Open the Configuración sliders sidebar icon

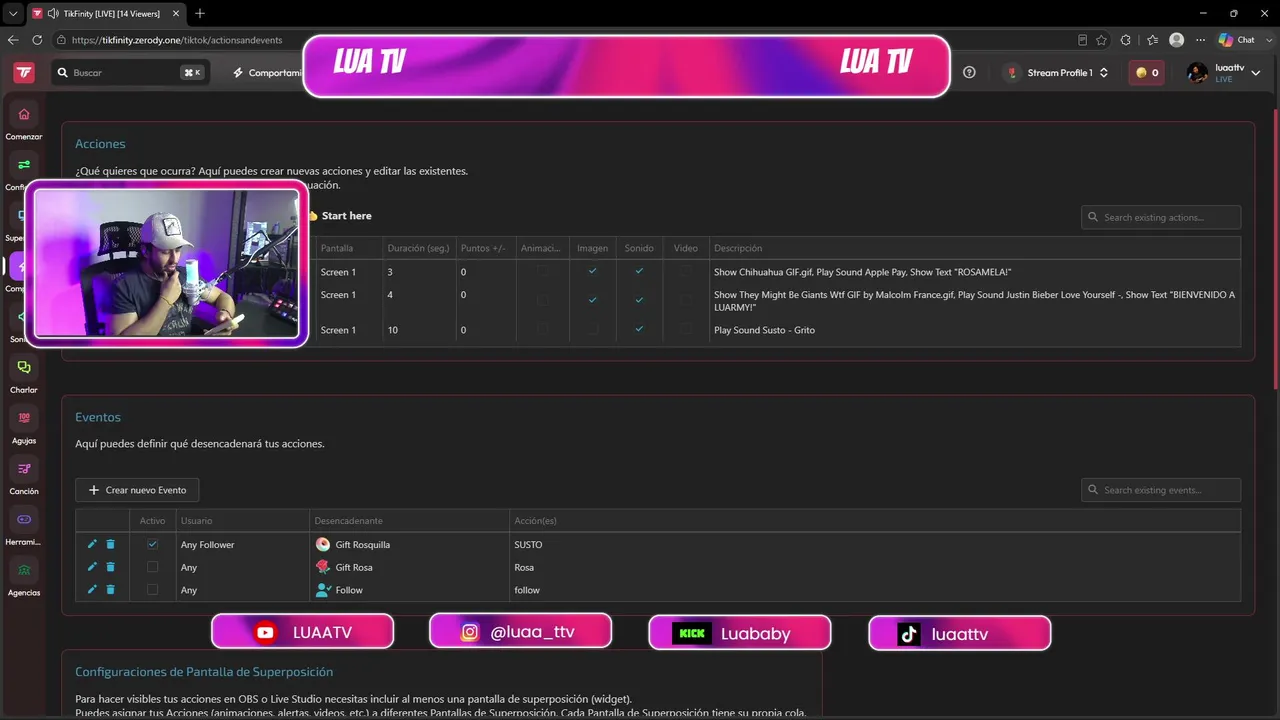[x=24, y=165]
